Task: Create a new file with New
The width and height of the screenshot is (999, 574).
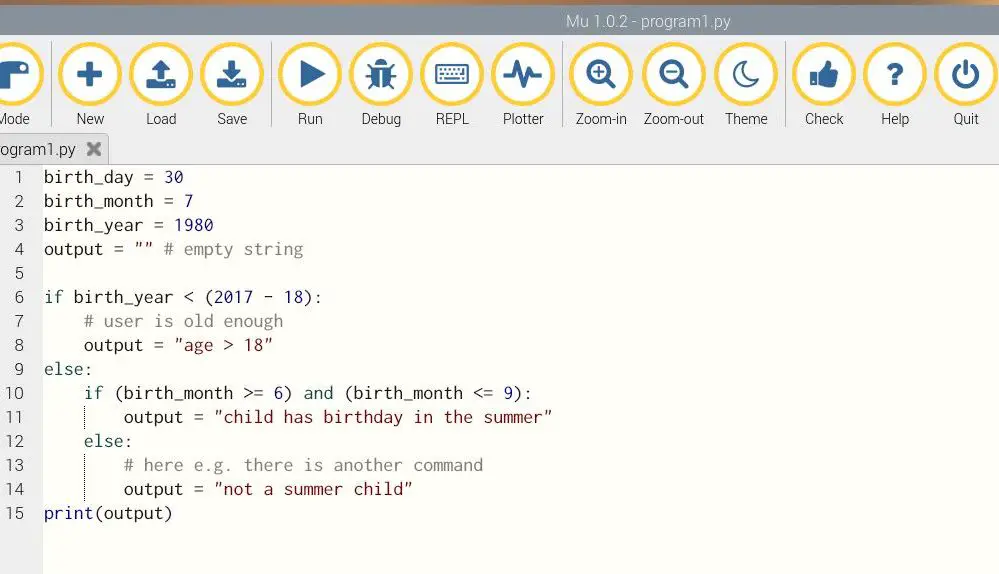Action: coord(90,83)
